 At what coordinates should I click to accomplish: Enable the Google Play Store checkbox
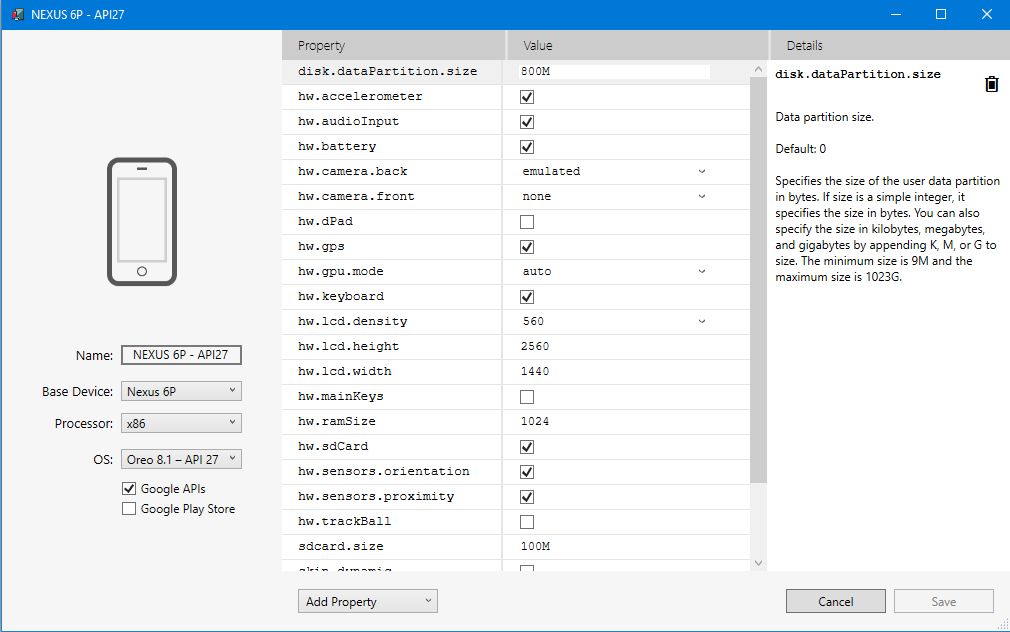coord(129,508)
